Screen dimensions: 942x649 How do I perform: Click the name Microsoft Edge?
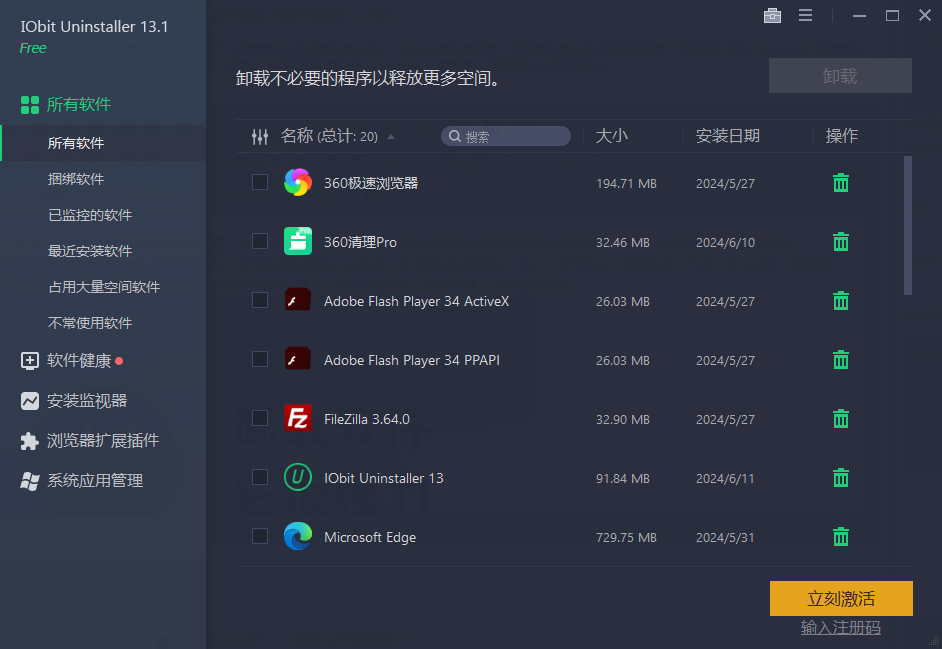click(369, 537)
